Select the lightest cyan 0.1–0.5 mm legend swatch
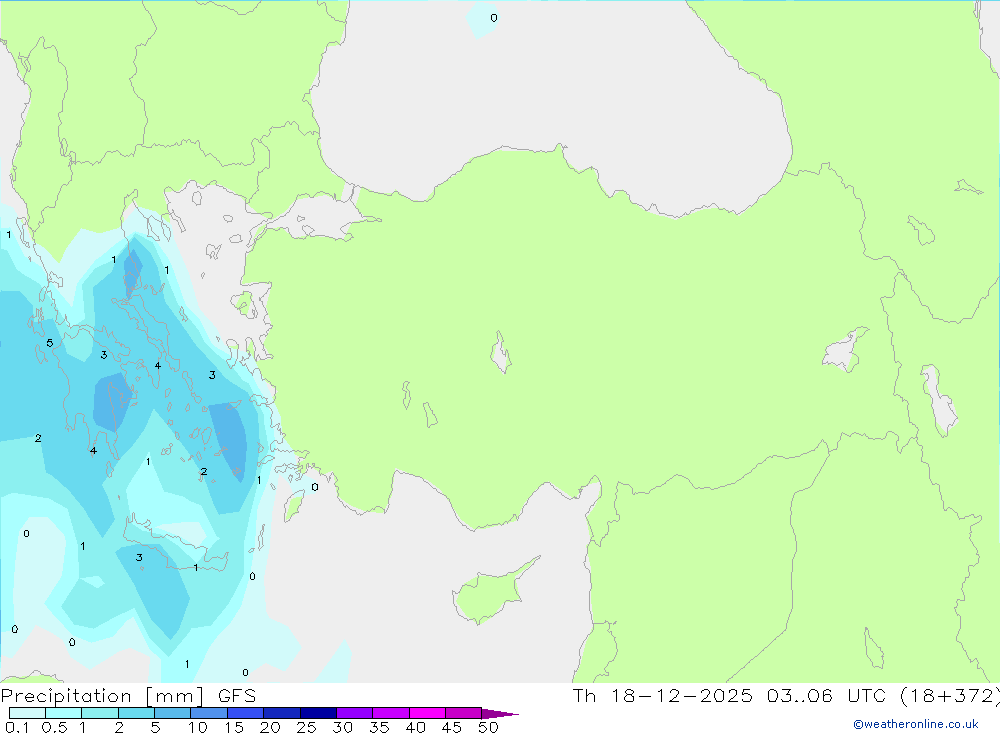 pyautogui.click(x=27, y=713)
